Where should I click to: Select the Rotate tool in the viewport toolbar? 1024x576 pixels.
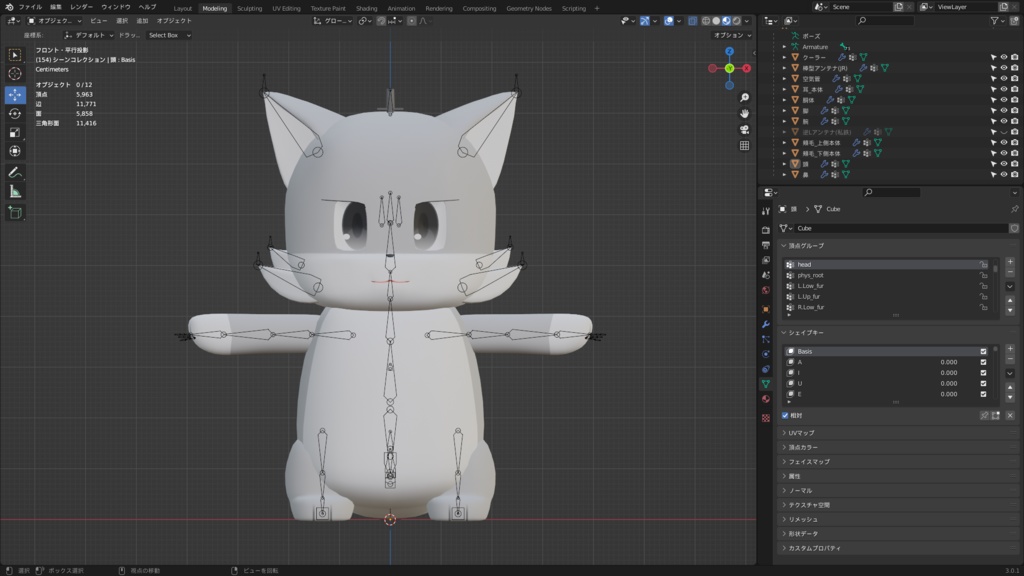(x=15, y=113)
